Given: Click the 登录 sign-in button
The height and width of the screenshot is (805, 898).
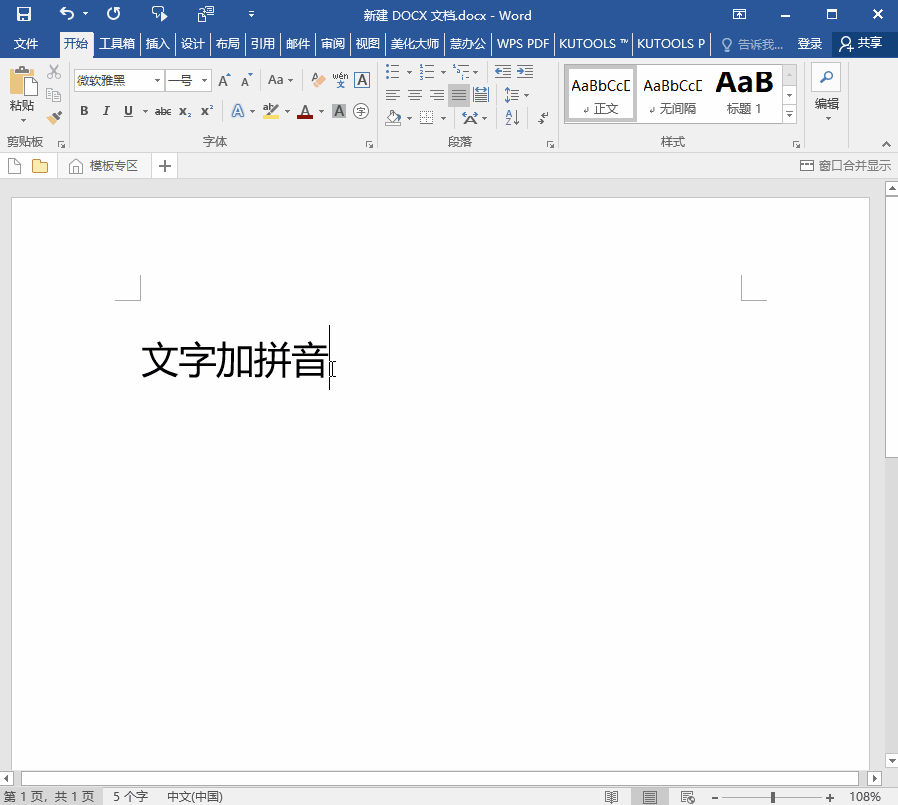Looking at the screenshot, I should pyautogui.click(x=810, y=44).
